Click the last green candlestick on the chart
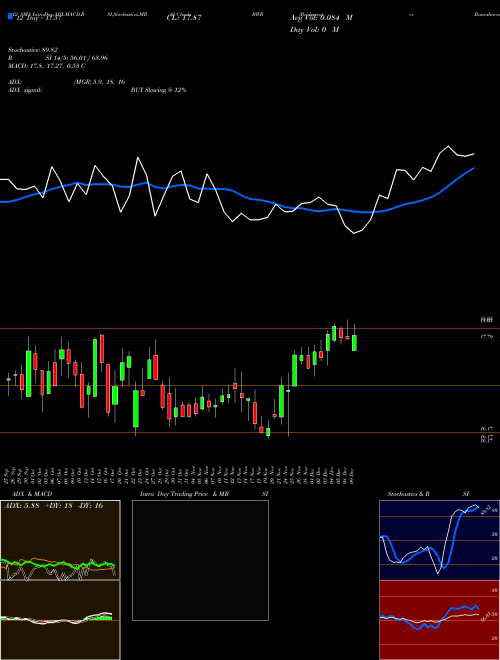Screen dimensions: 500x660 click(x=354, y=343)
